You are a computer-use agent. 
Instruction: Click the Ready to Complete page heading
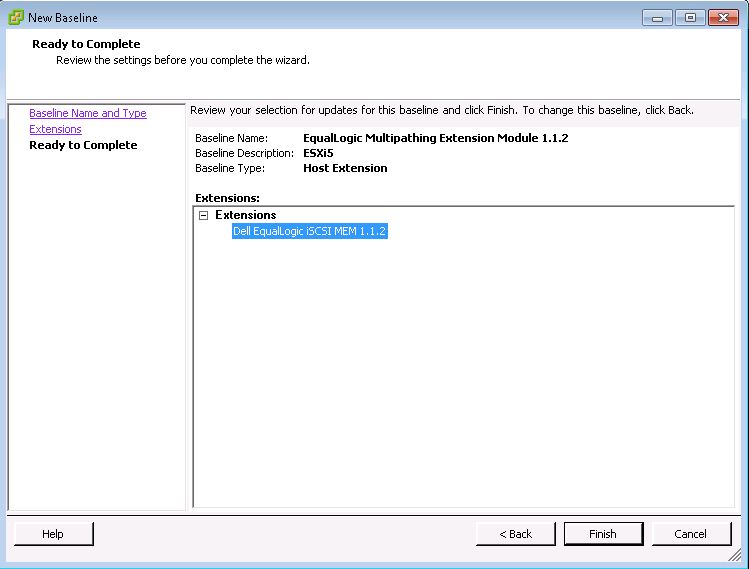pos(86,44)
